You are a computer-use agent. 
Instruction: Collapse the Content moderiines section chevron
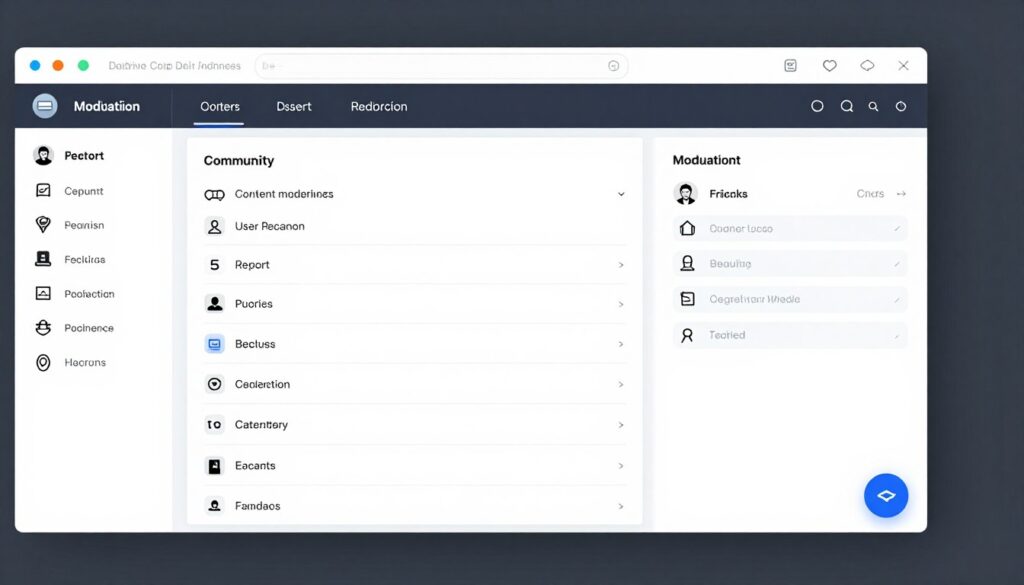pos(621,194)
